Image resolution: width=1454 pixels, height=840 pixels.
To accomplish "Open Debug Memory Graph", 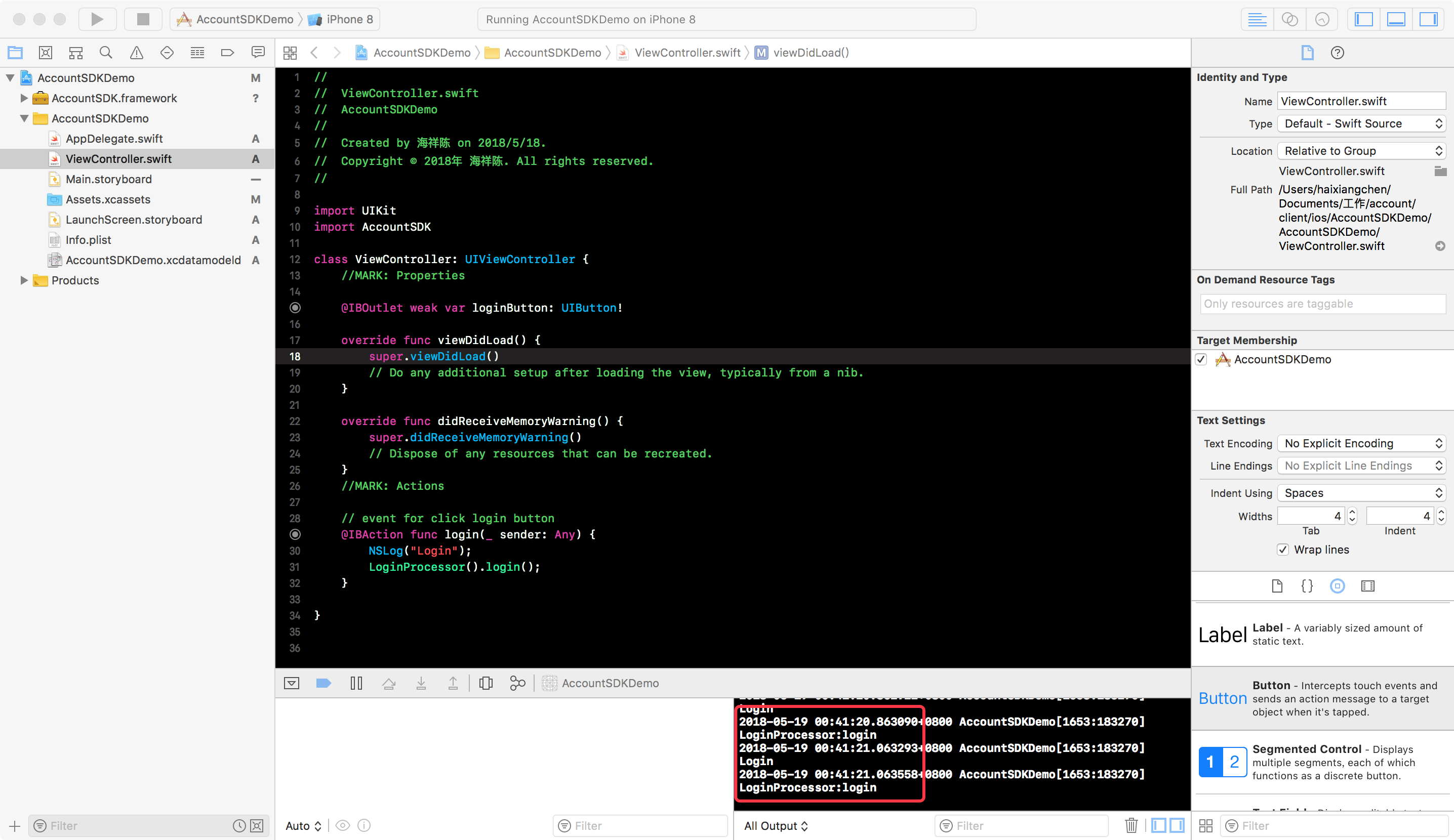I will 517,683.
